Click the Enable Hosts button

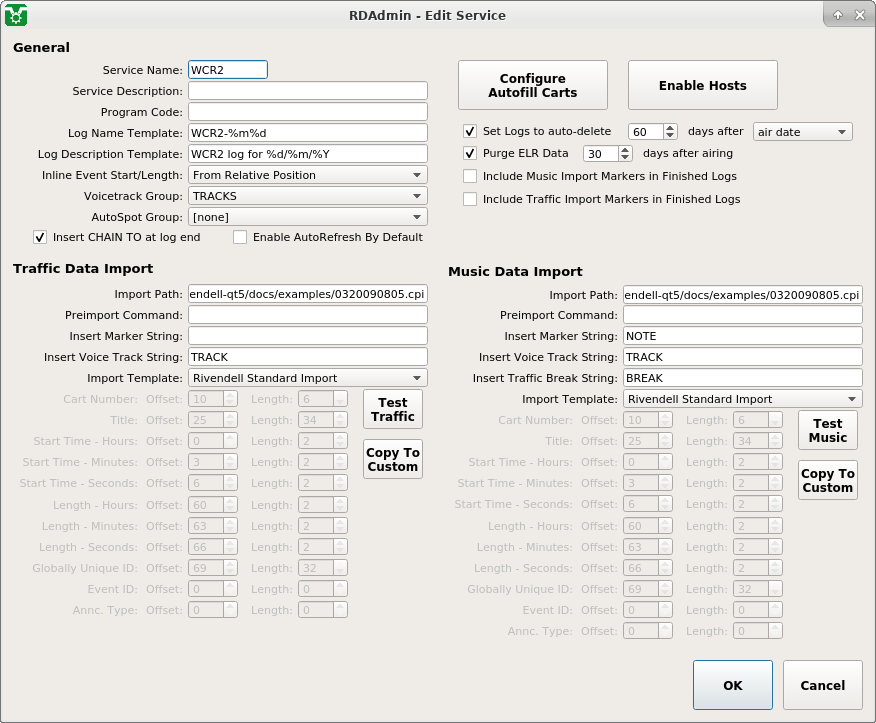pos(702,85)
